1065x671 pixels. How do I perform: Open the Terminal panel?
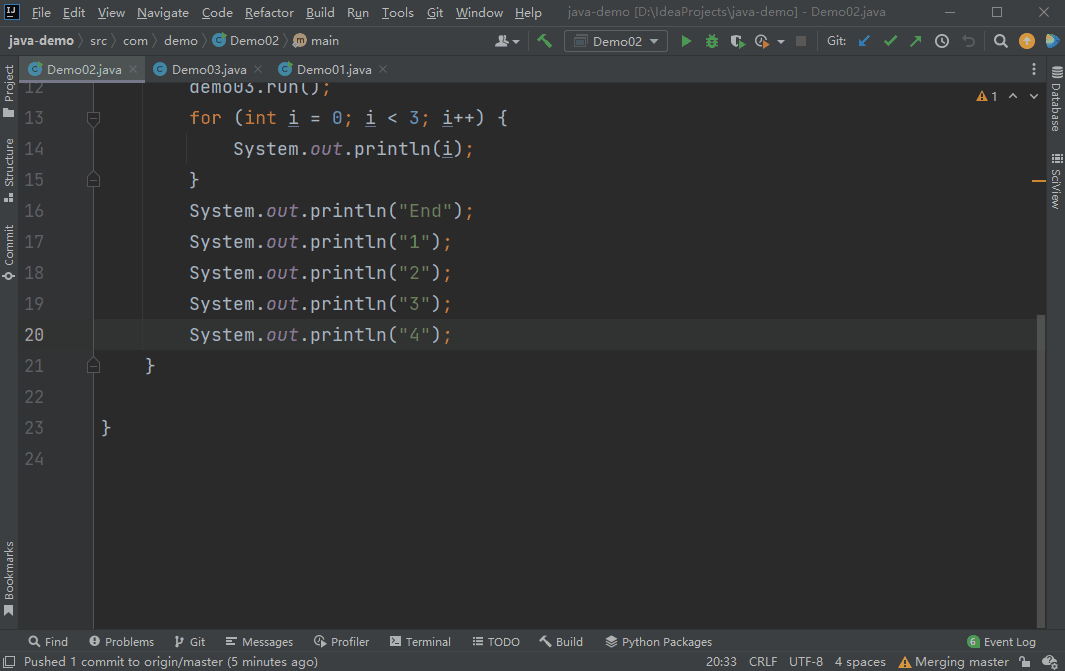[421, 641]
